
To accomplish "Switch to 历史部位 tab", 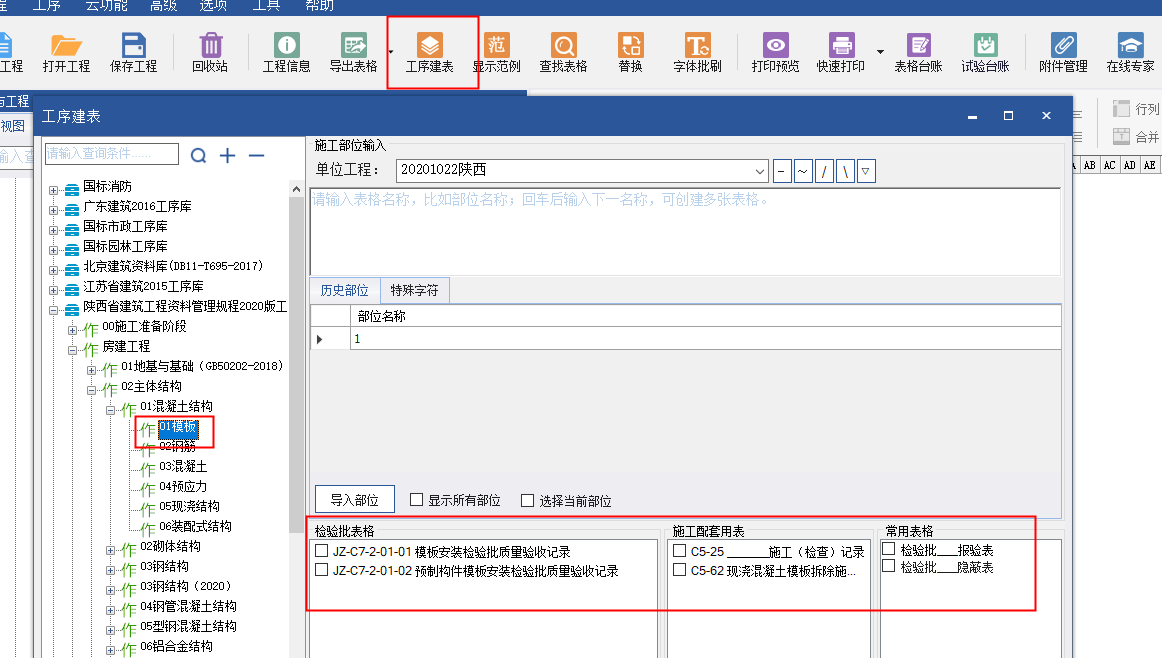I will pyautogui.click(x=345, y=290).
